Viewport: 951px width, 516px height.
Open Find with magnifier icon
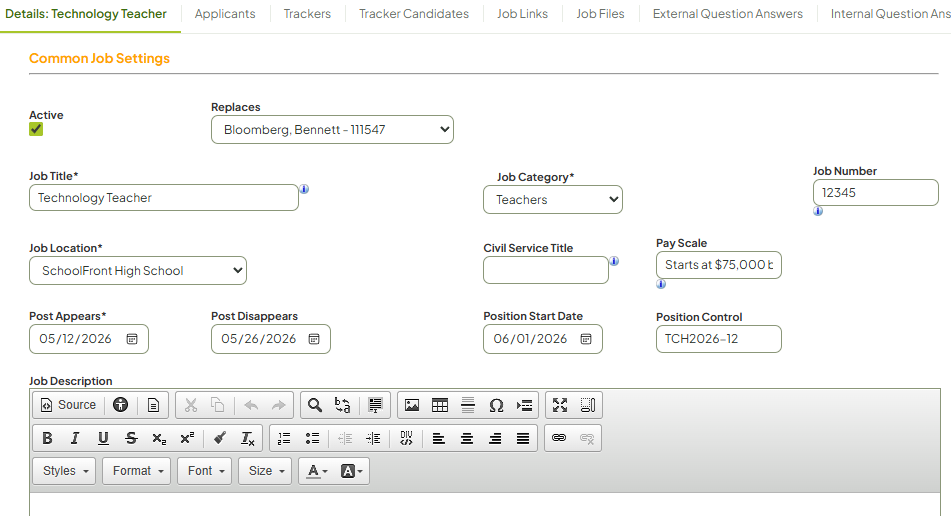click(315, 405)
